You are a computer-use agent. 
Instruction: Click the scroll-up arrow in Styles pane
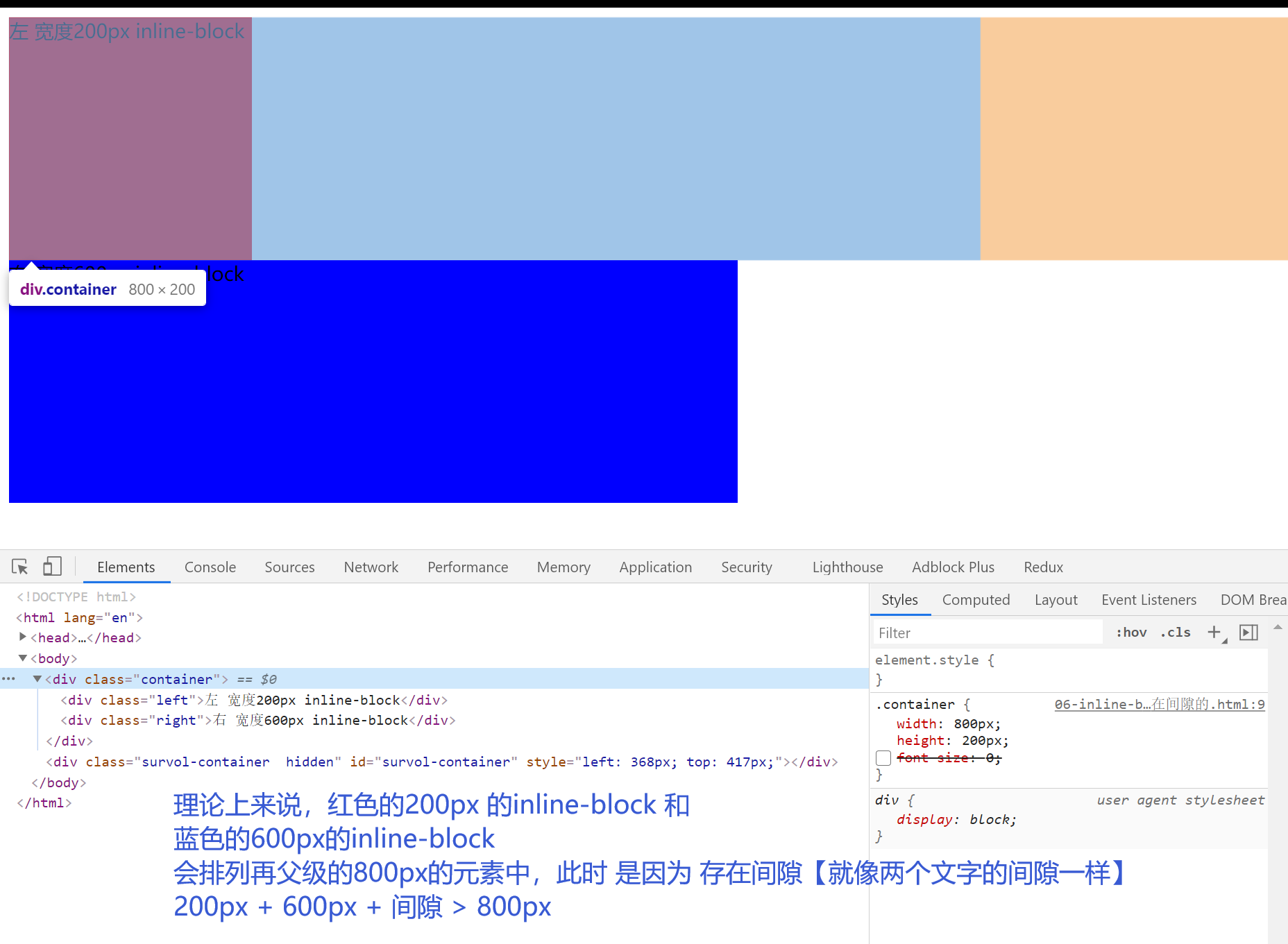point(1278,628)
